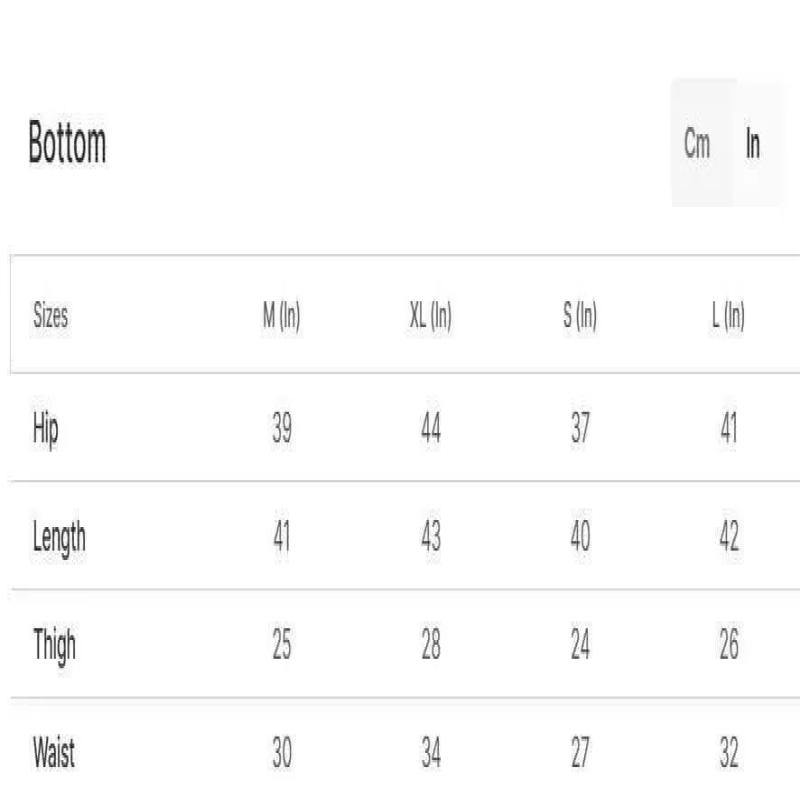Click the Bottom section heading

[67, 144]
